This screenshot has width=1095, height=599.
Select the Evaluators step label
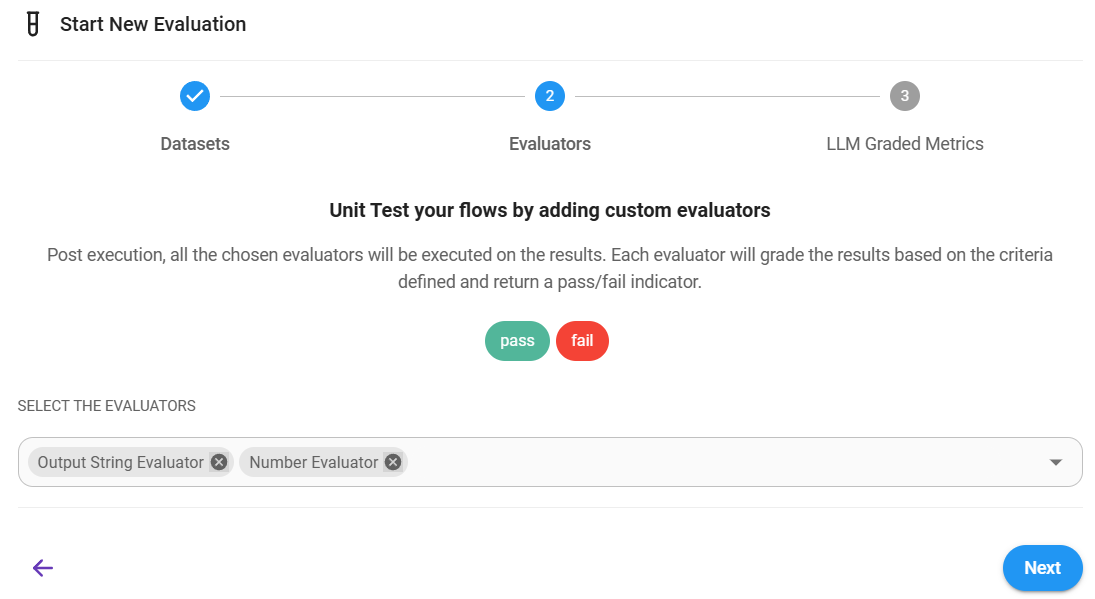coord(550,144)
